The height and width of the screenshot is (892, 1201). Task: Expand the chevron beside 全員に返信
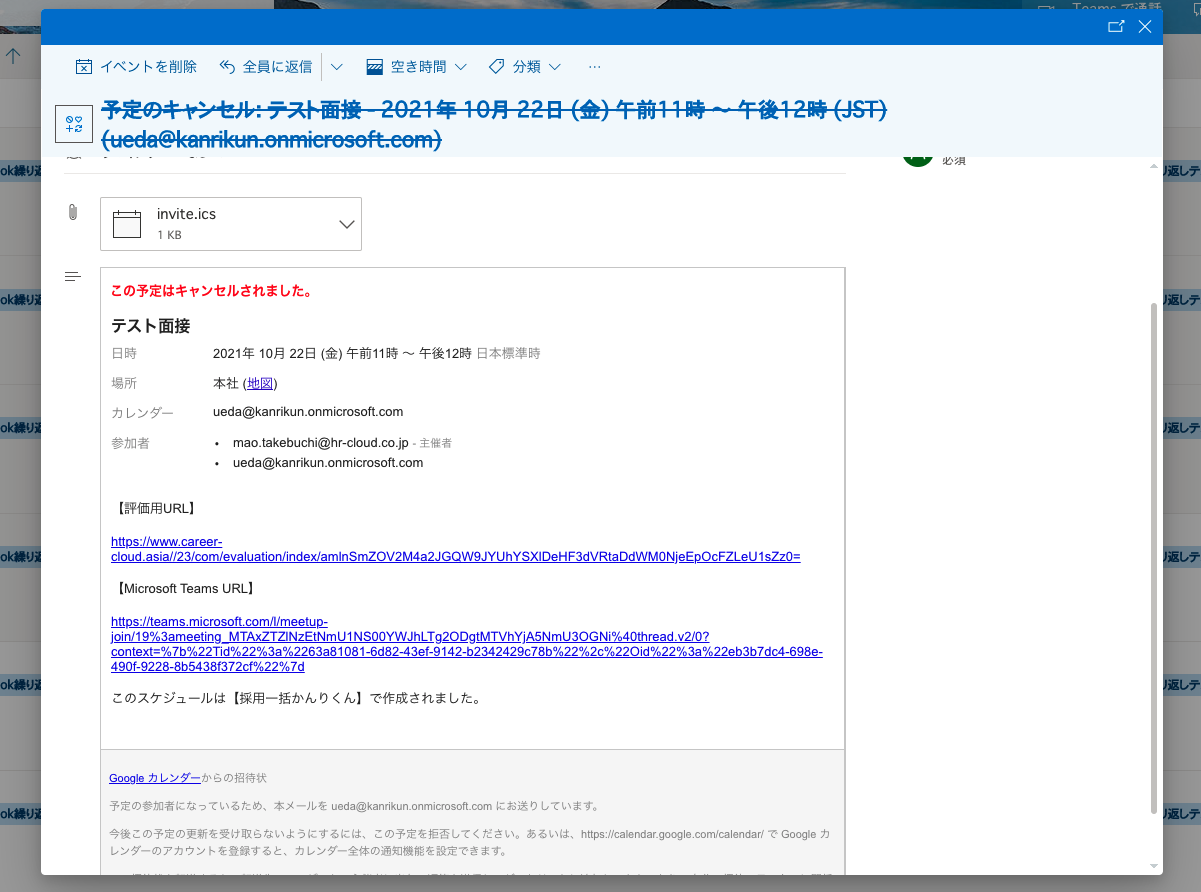pos(336,67)
